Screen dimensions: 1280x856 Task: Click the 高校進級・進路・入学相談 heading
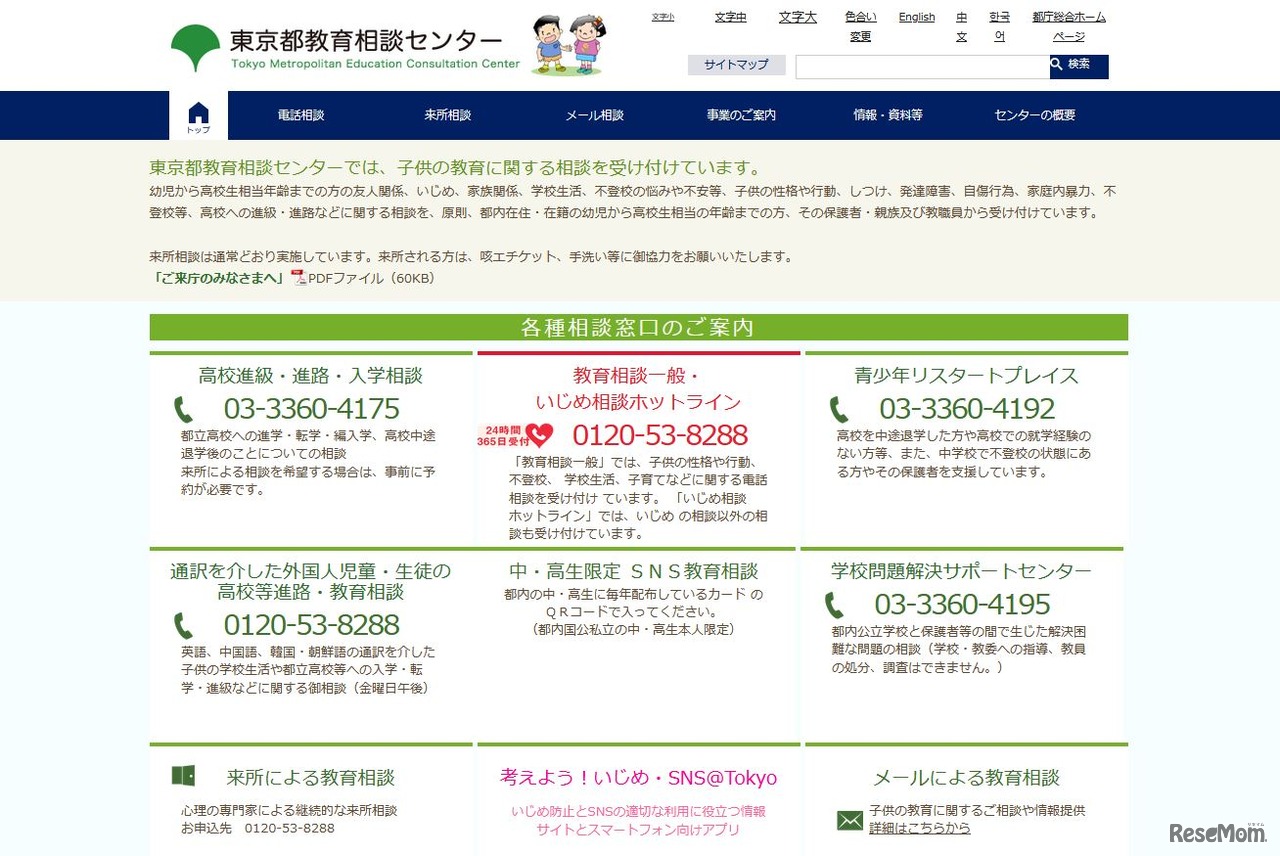pos(311,376)
